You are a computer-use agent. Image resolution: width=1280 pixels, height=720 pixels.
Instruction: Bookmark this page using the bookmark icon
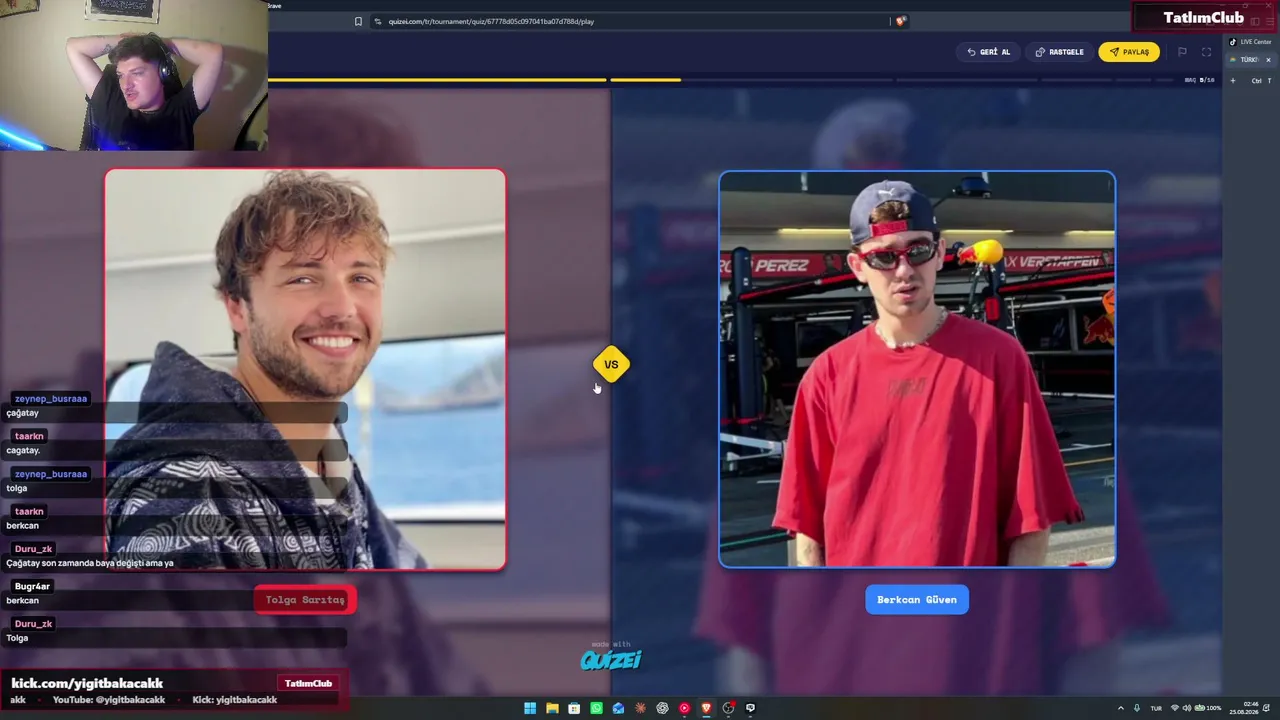pyautogui.click(x=358, y=21)
